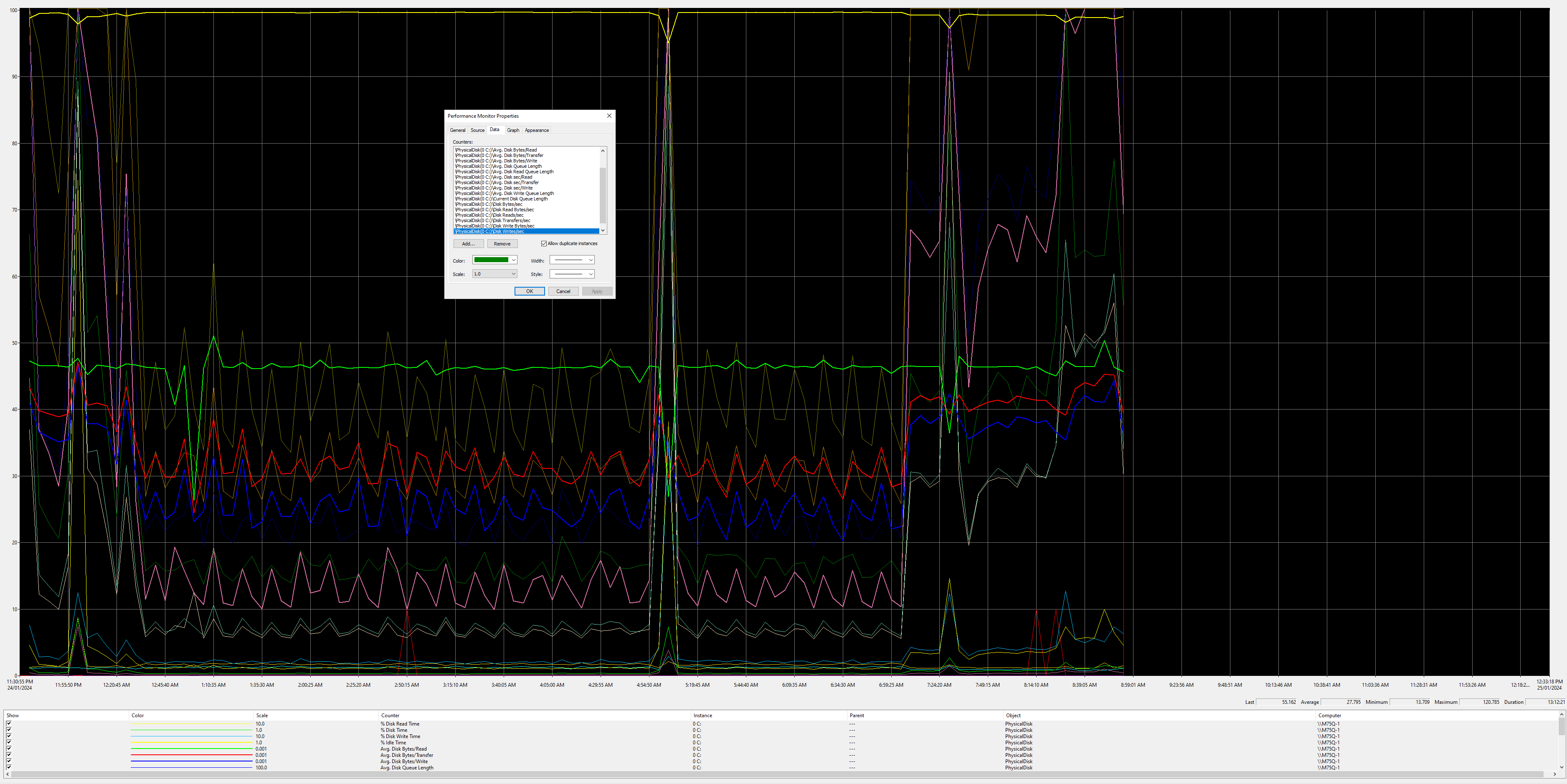Click the counters list scroll-up arrow
1567x784 pixels.
click(603, 150)
